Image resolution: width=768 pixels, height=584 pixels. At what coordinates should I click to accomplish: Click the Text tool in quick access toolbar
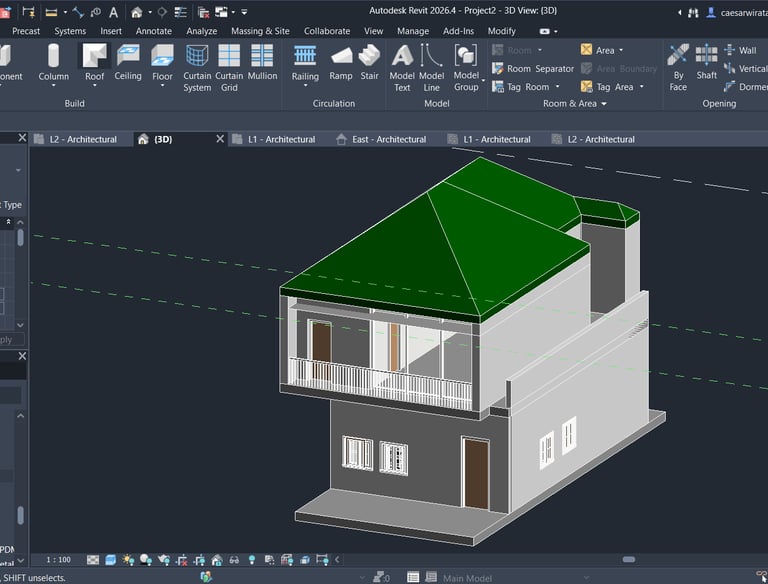[x=113, y=12]
